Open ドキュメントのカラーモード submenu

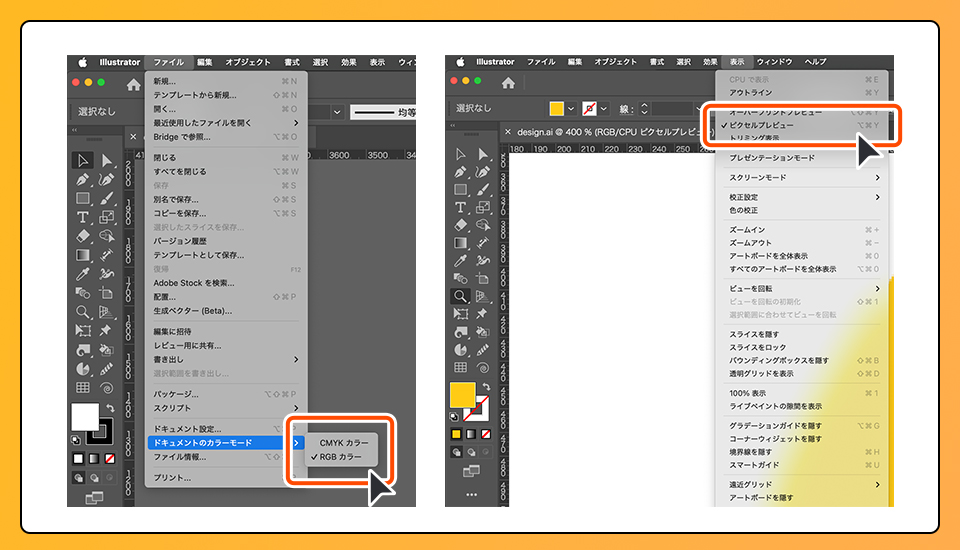pos(226,443)
